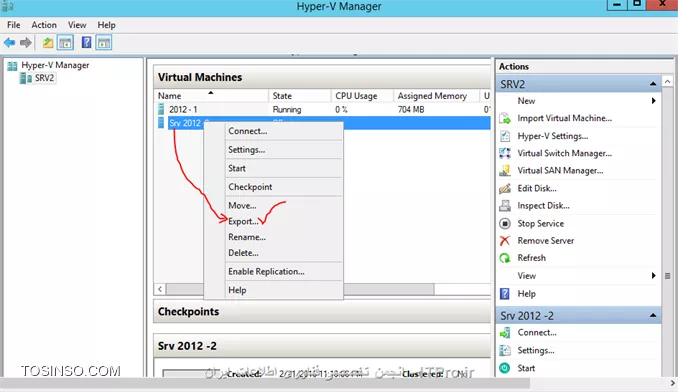Click the Stop Service icon
678x392 pixels.
tap(505, 223)
